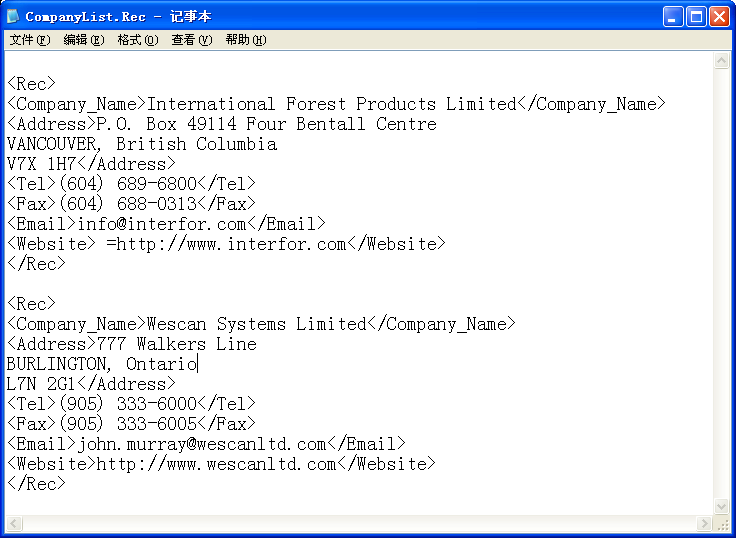Maximize the Notepad window
Image resolution: width=736 pixels, height=538 pixels.
(697, 16)
